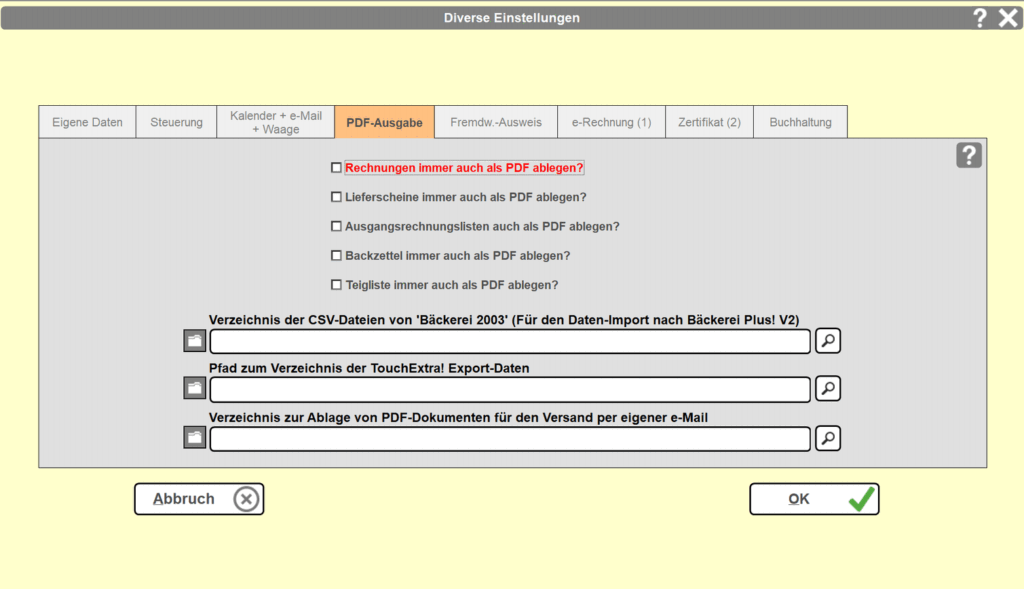Image resolution: width=1024 pixels, height=589 pixels.
Task: Enable 'Teigliste immer auch als PDF ablegen' option
Action: (x=336, y=285)
